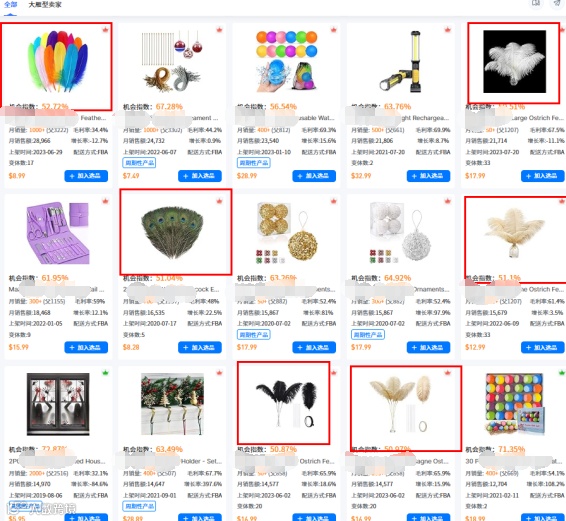566x521 pixels.
Task: Open the white ostrich feathers on black thumbnail
Action: [x=515, y=62]
